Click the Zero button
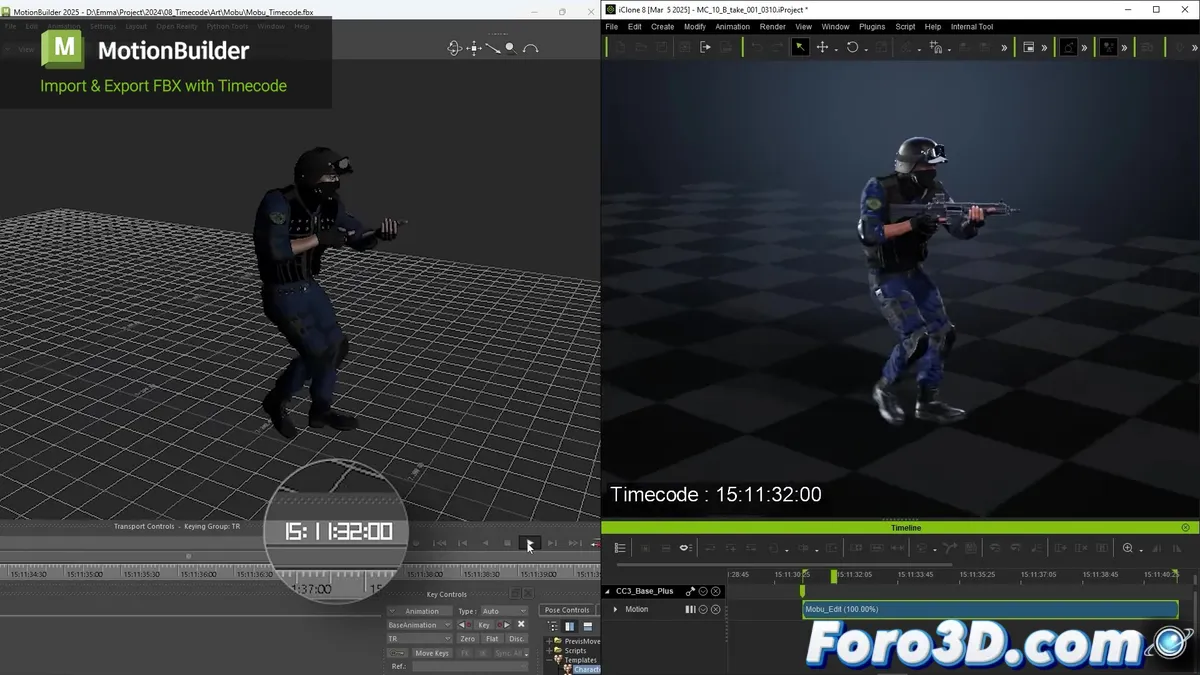The image size is (1200, 675). (468, 639)
